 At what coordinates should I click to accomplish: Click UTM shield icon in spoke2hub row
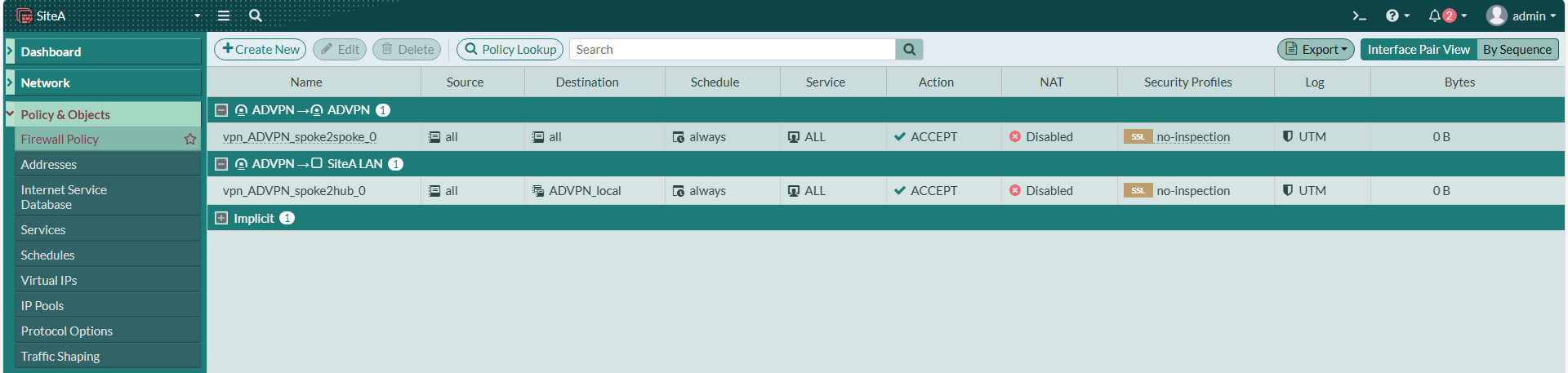(x=1288, y=191)
